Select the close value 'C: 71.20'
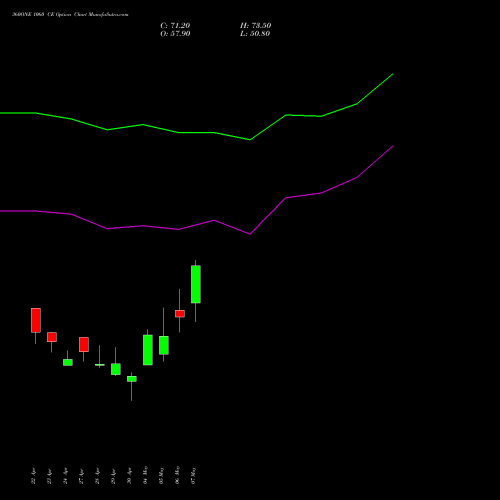Viewport: 500px width, 500px height. [175, 26]
